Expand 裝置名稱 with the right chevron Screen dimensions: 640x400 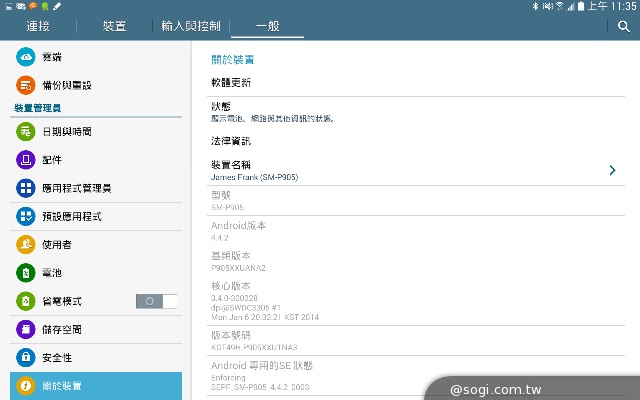click(612, 171)
